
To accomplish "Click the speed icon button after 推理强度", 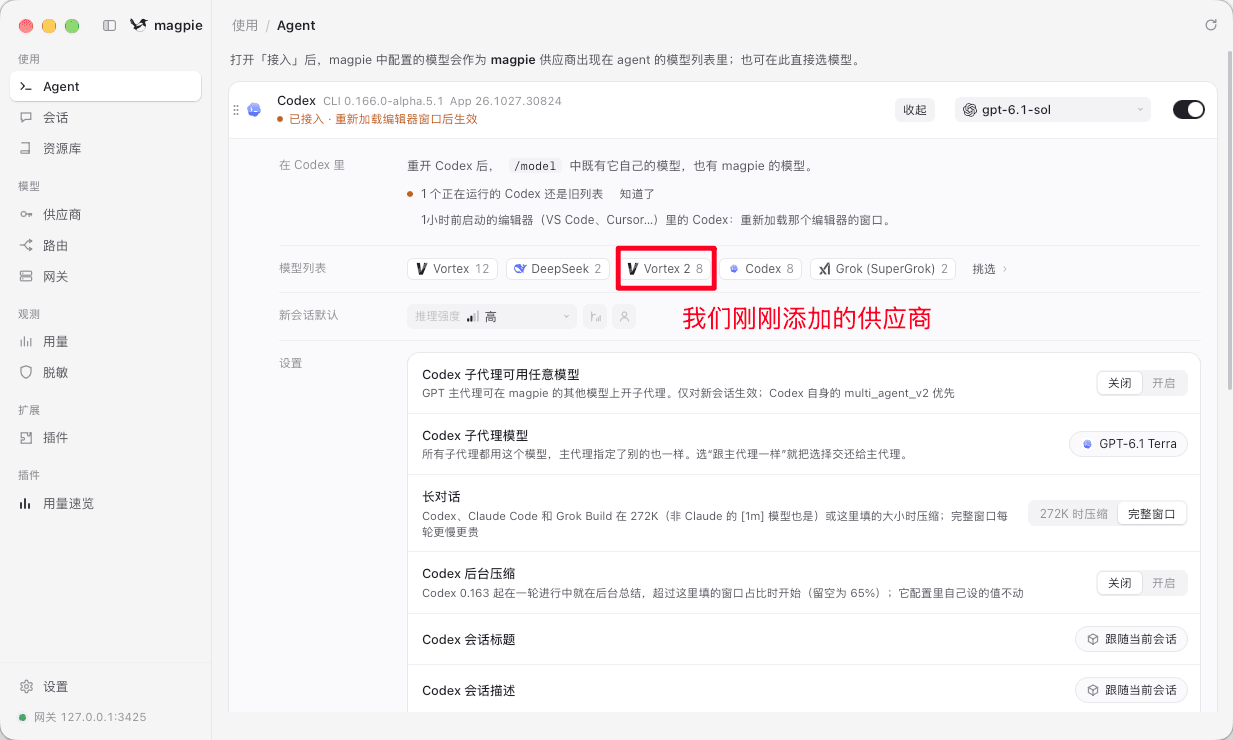I will (595, 317).
